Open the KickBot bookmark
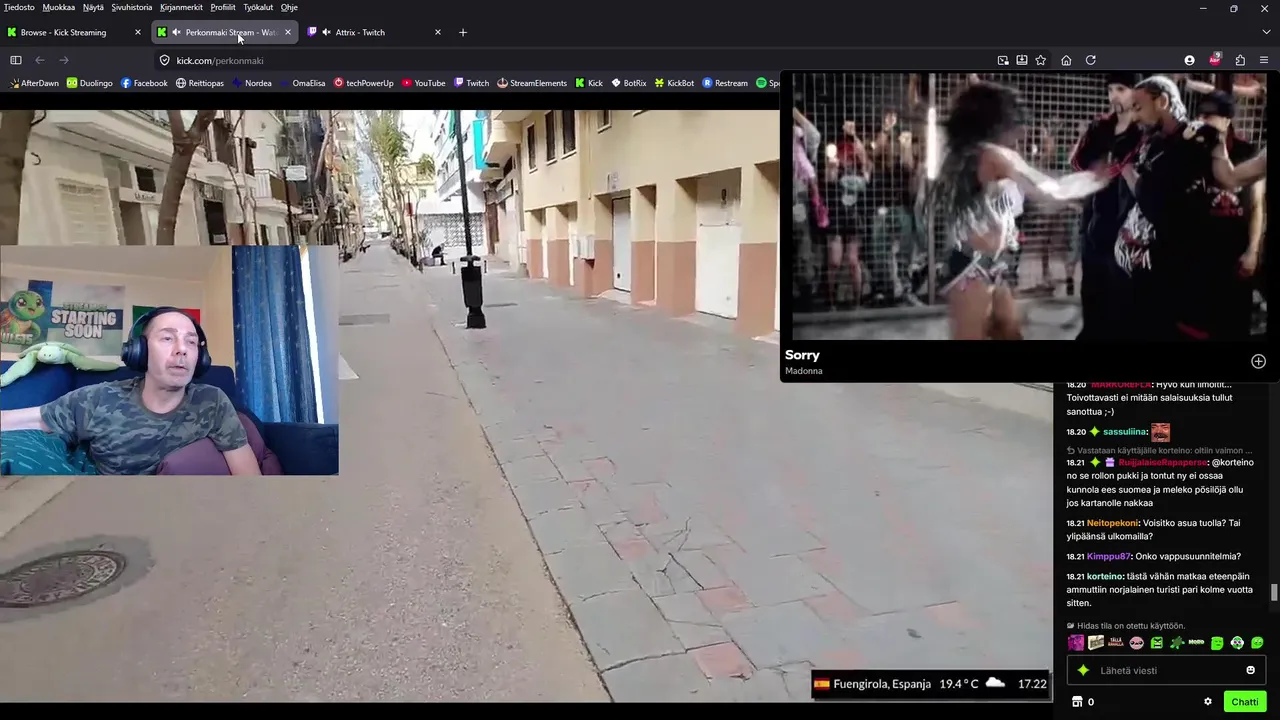The height and width of the screenshot is (720, 1280). click(675, 83)
